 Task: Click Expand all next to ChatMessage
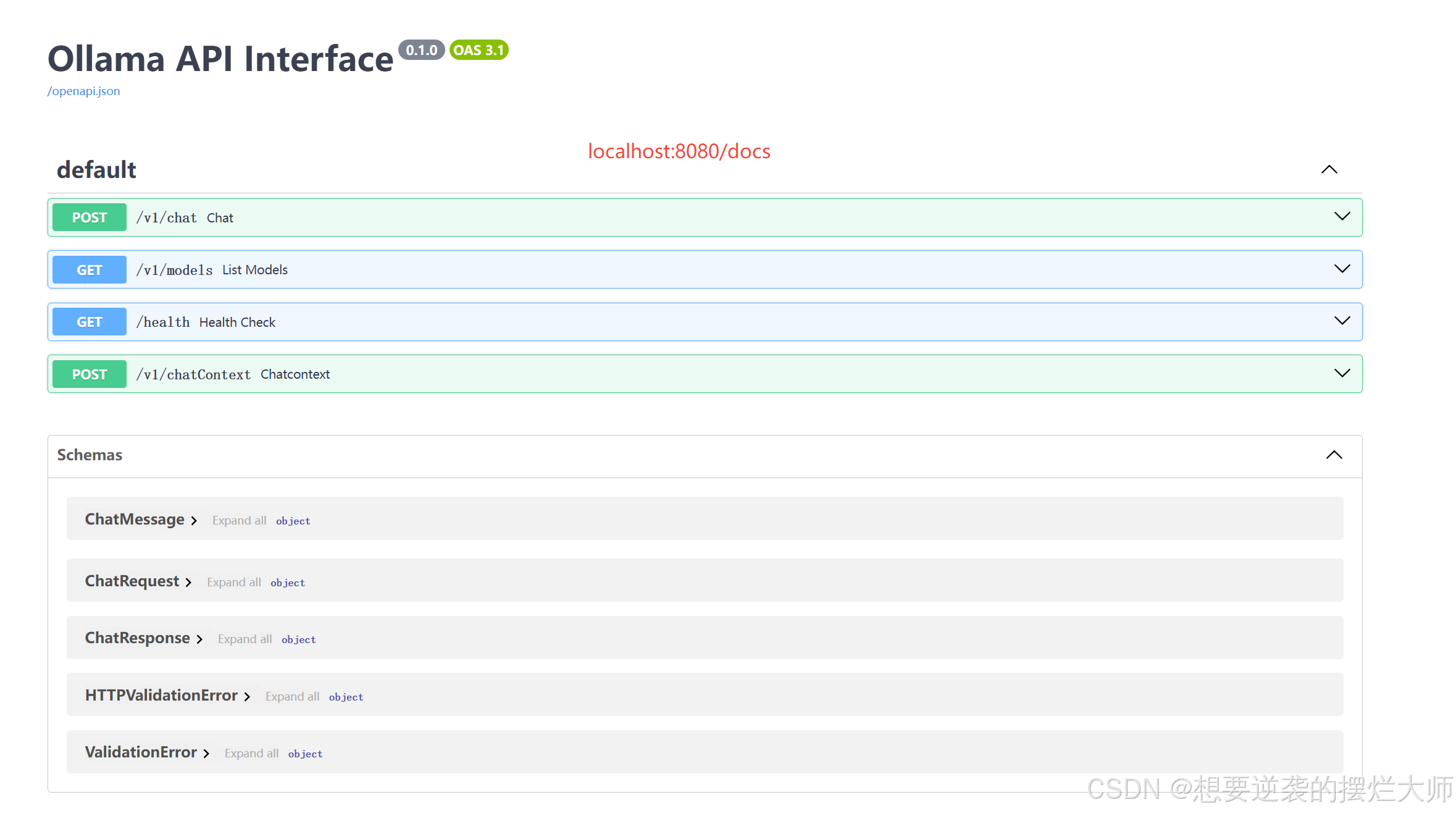pos(239,521)
